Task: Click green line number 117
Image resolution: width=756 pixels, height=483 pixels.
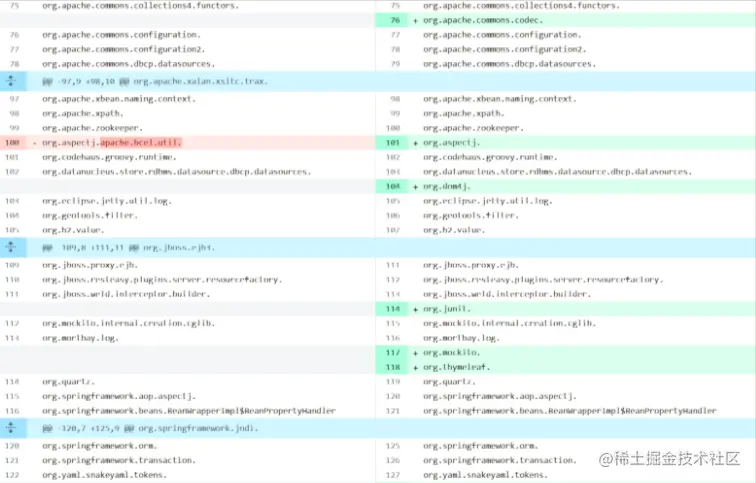Action: tap(392, 352)
